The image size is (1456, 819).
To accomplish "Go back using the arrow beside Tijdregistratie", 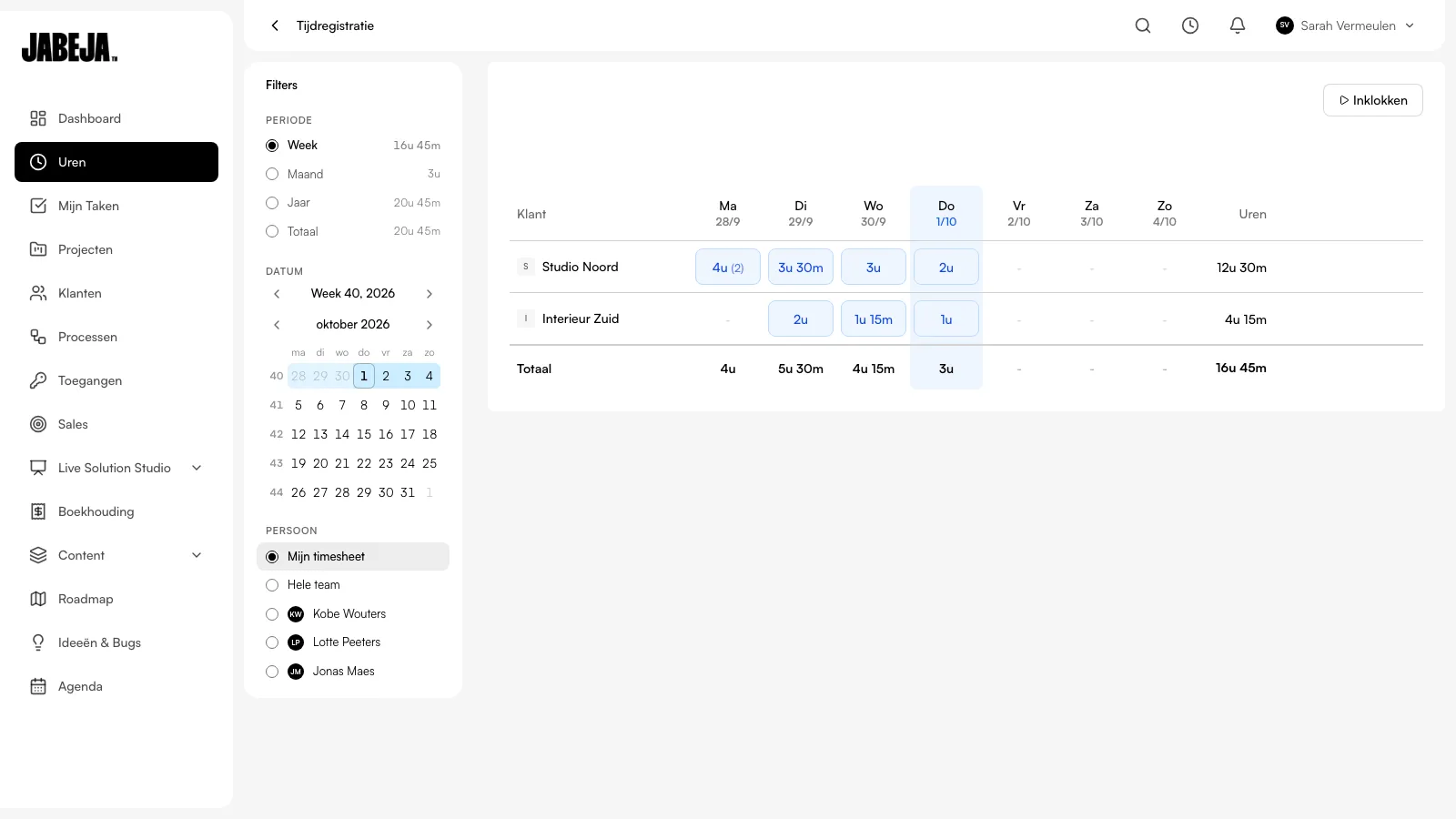I will (275, 25).
